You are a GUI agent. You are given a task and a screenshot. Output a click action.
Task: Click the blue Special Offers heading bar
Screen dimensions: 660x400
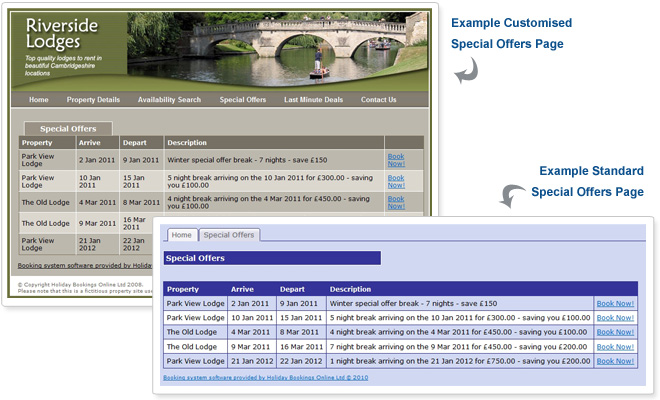coord(272,258)
